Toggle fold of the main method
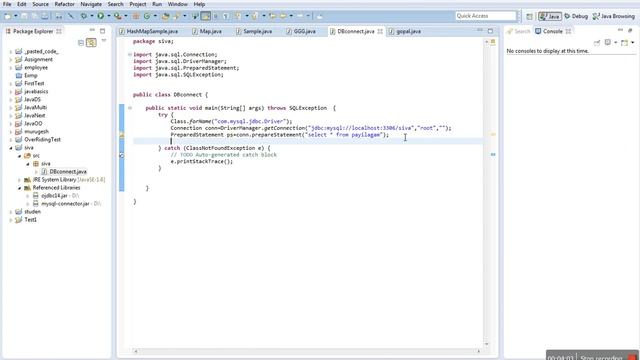 [130, 108]
